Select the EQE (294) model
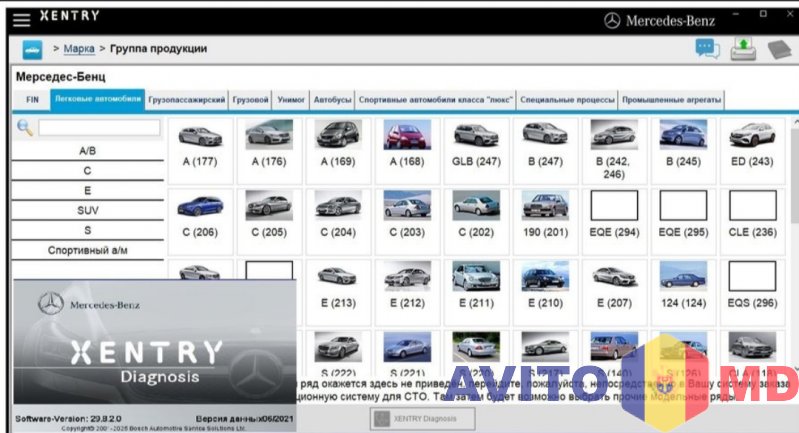799x433 pixels. point(614,214)
